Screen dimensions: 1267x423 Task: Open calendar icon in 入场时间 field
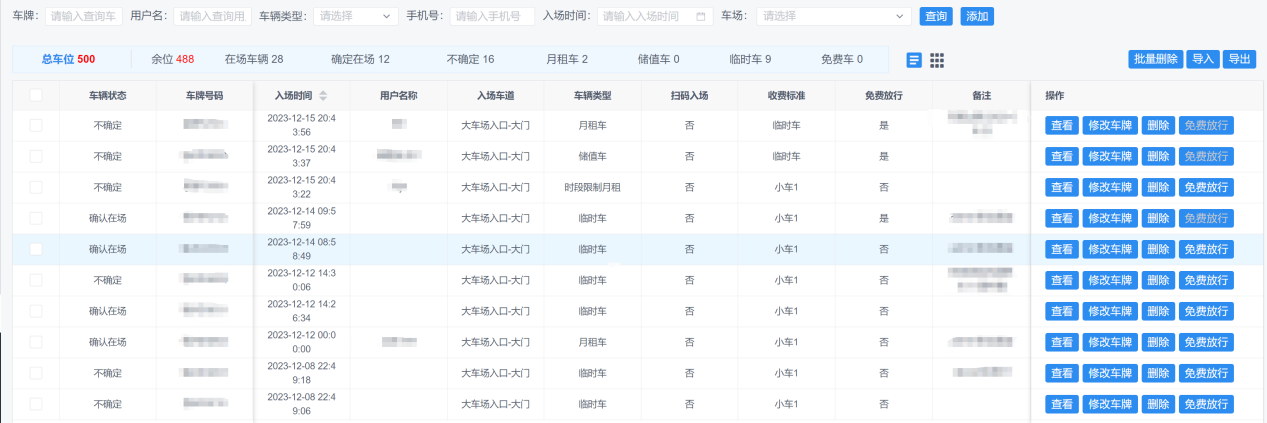(x=700, y=16)
